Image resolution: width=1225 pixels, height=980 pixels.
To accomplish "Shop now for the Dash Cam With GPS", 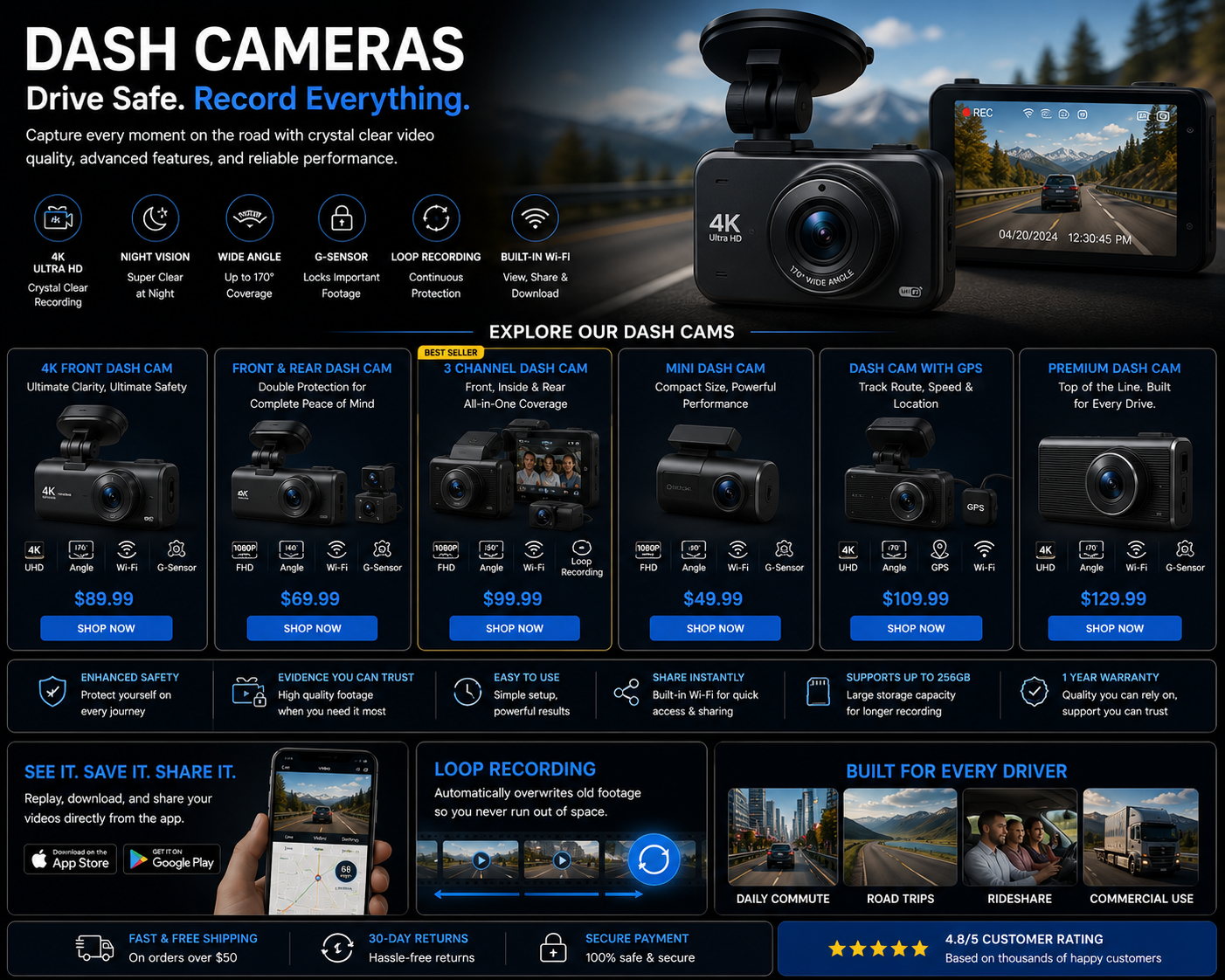I will coord(916,628).
